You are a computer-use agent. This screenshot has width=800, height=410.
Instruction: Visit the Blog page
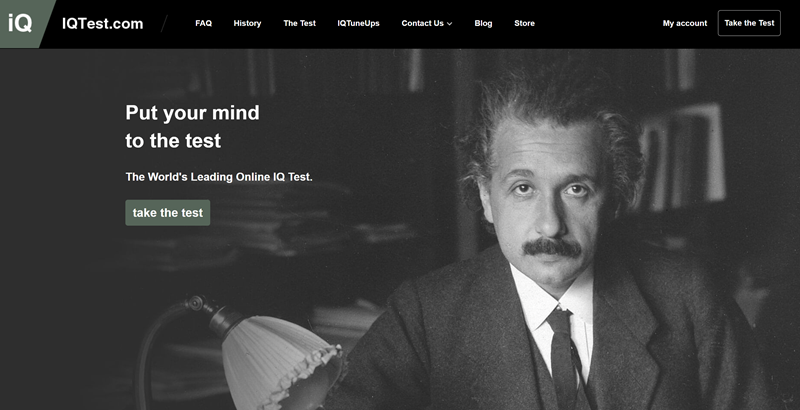pyautogui.click(x=483, y=23)
